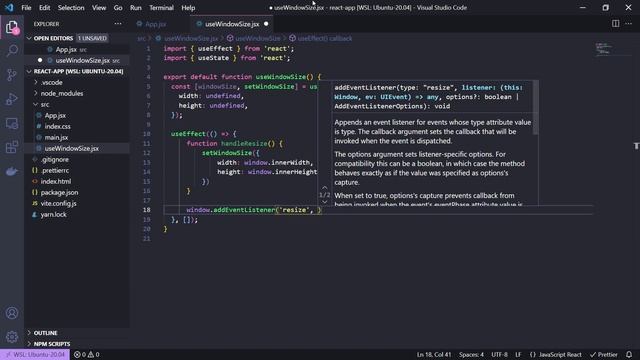Viewport: 640px width, 360px height.
Task: Change end of line sequence LF
Action: coord(518,354)
